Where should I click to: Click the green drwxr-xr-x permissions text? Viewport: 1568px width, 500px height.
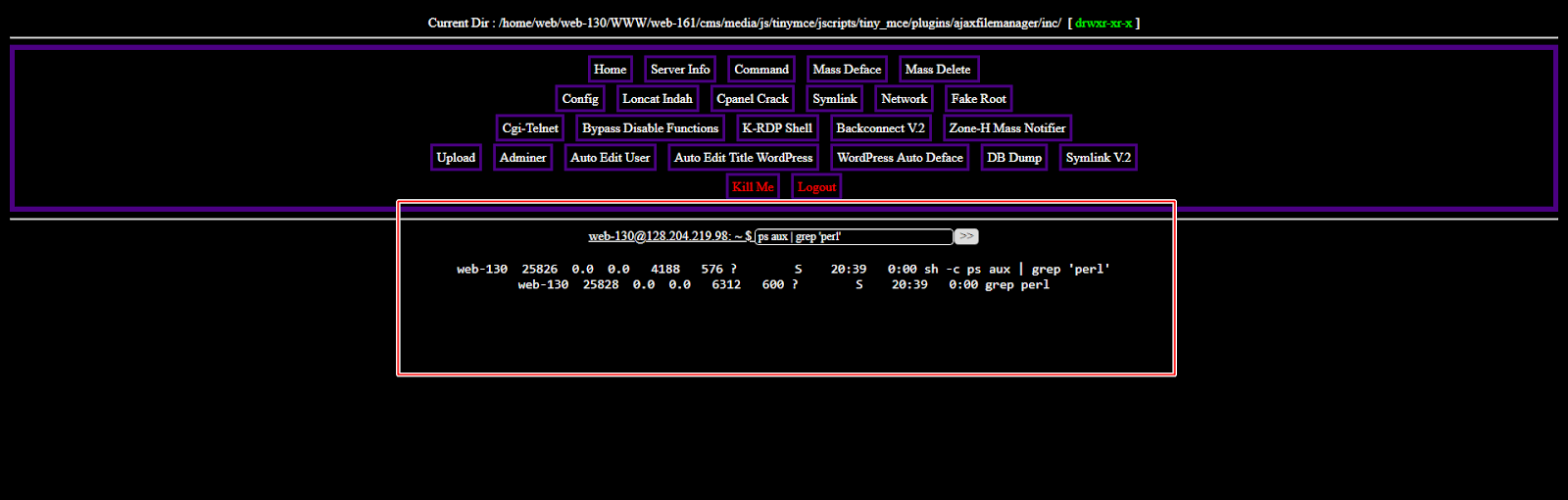[x=1103, y=23]
